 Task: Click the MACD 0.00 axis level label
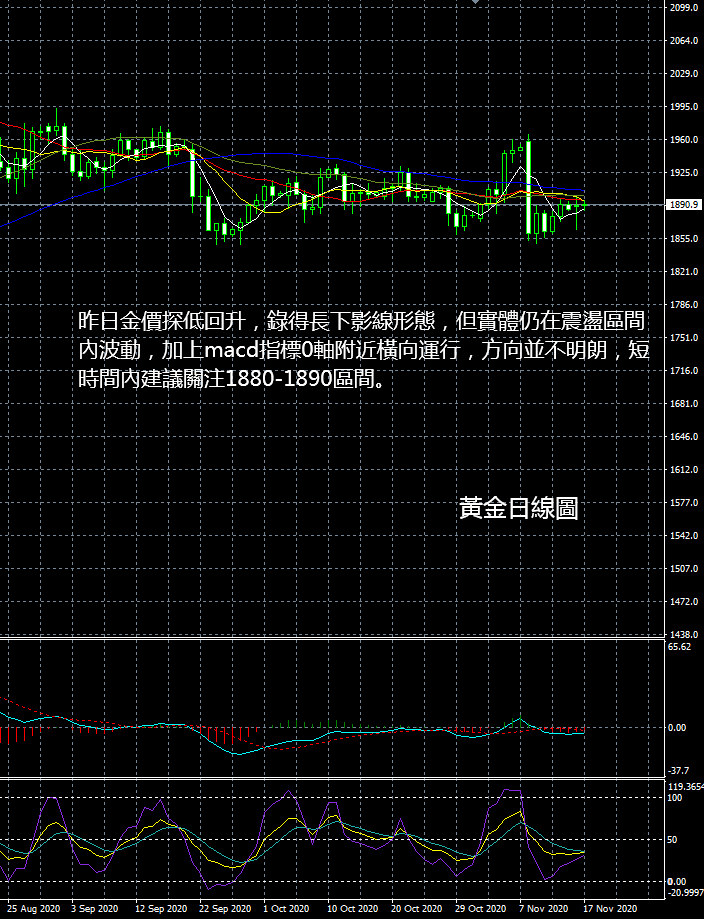click(677, 727)
